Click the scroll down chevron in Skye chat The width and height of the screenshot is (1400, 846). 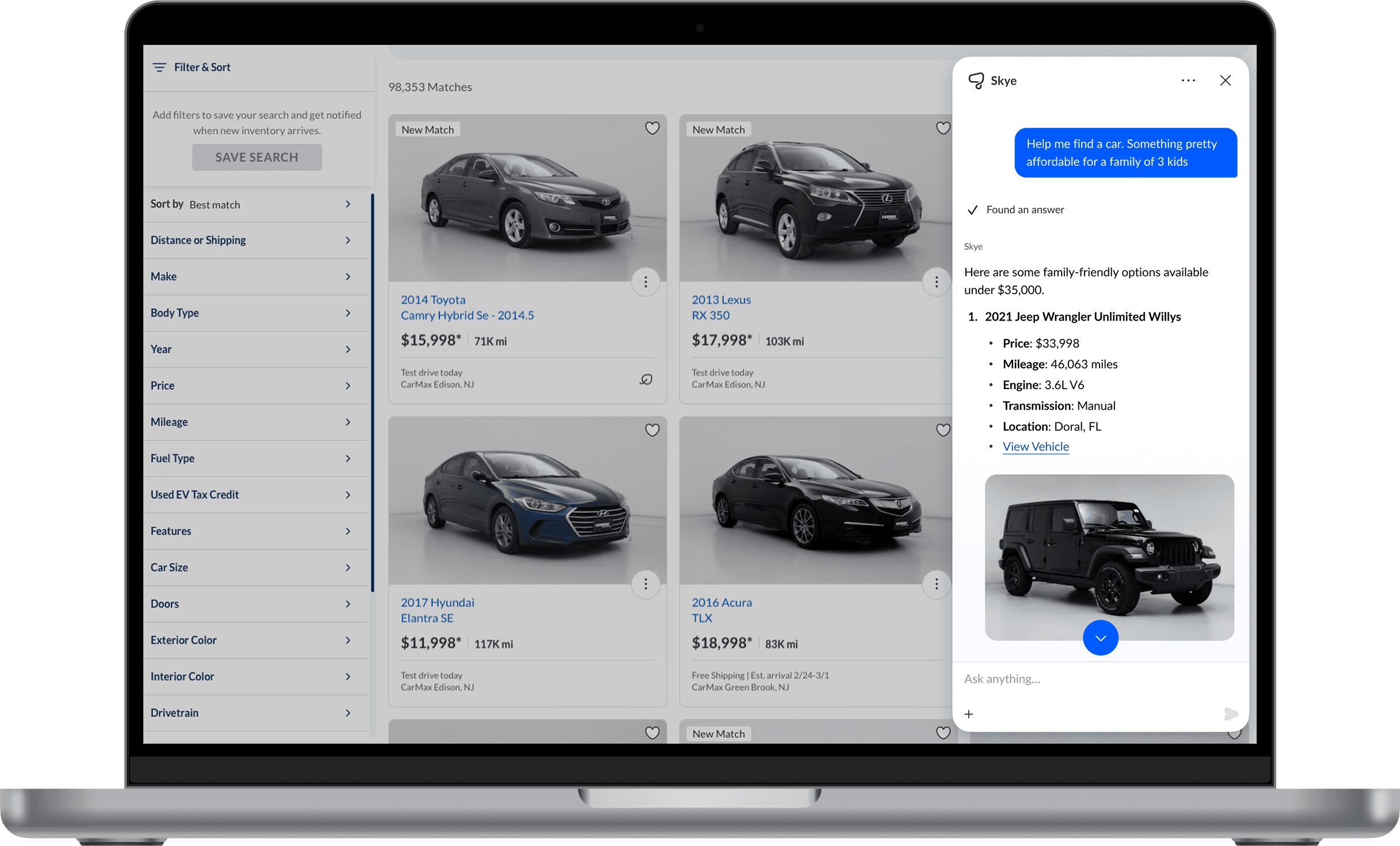(1100, 637)
